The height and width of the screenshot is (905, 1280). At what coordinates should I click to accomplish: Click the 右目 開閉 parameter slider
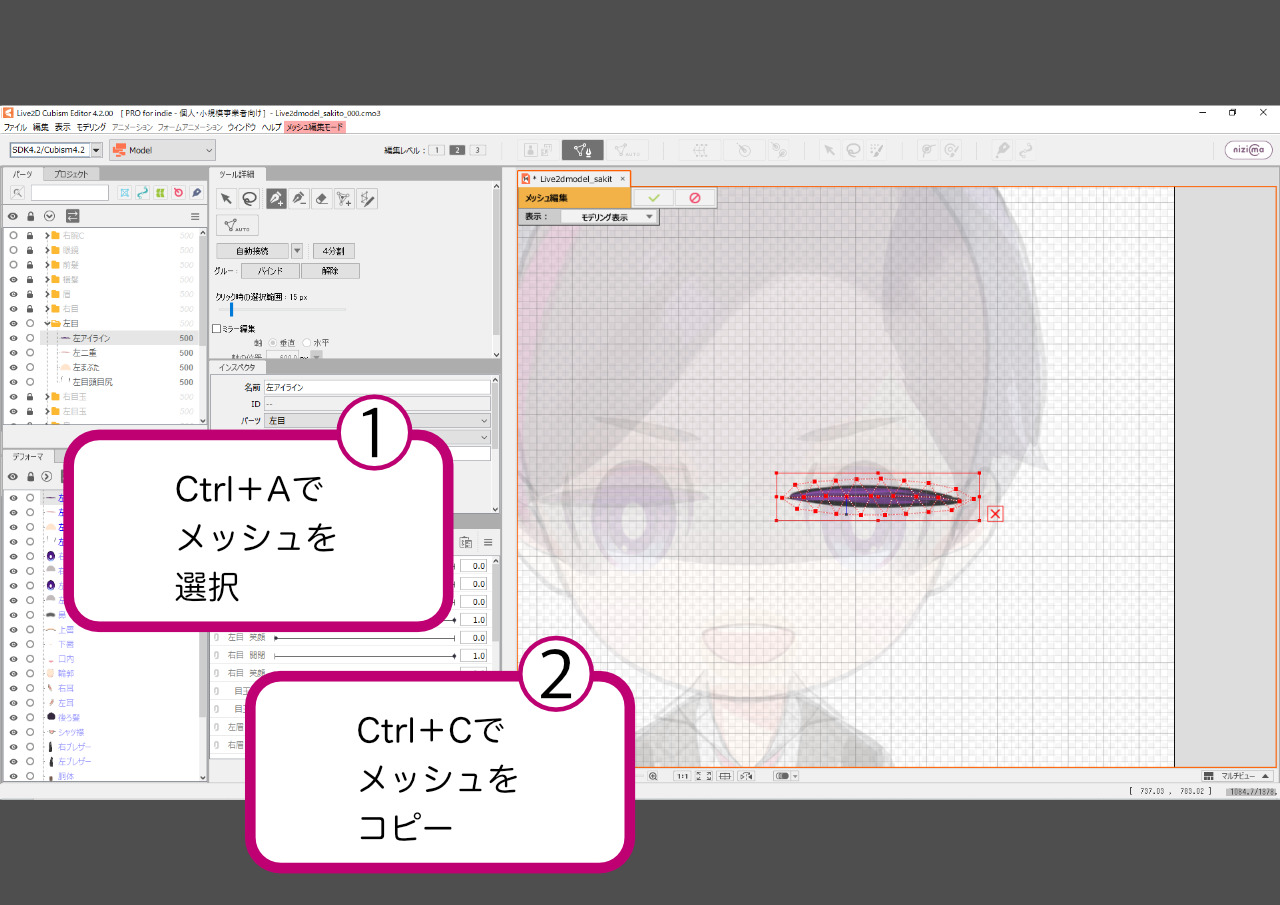point(364,655)
